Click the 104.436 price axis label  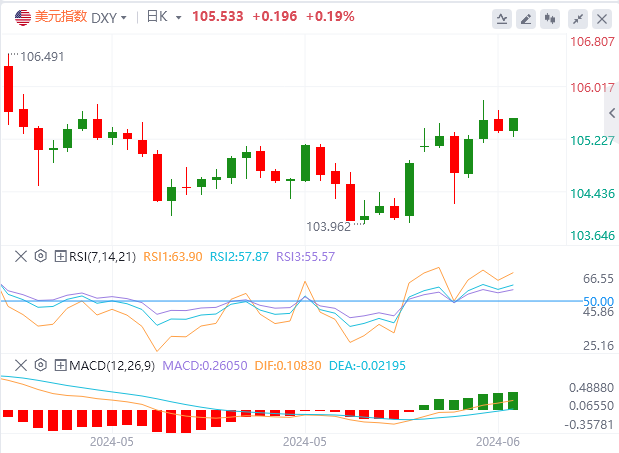(592, 194)
